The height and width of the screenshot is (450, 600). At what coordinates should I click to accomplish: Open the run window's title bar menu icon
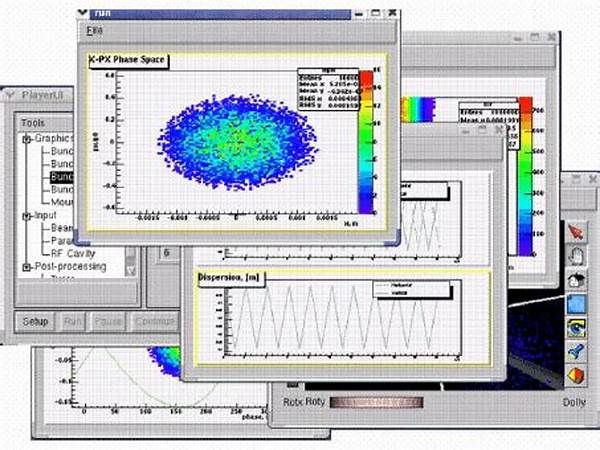tap(83, 13)
